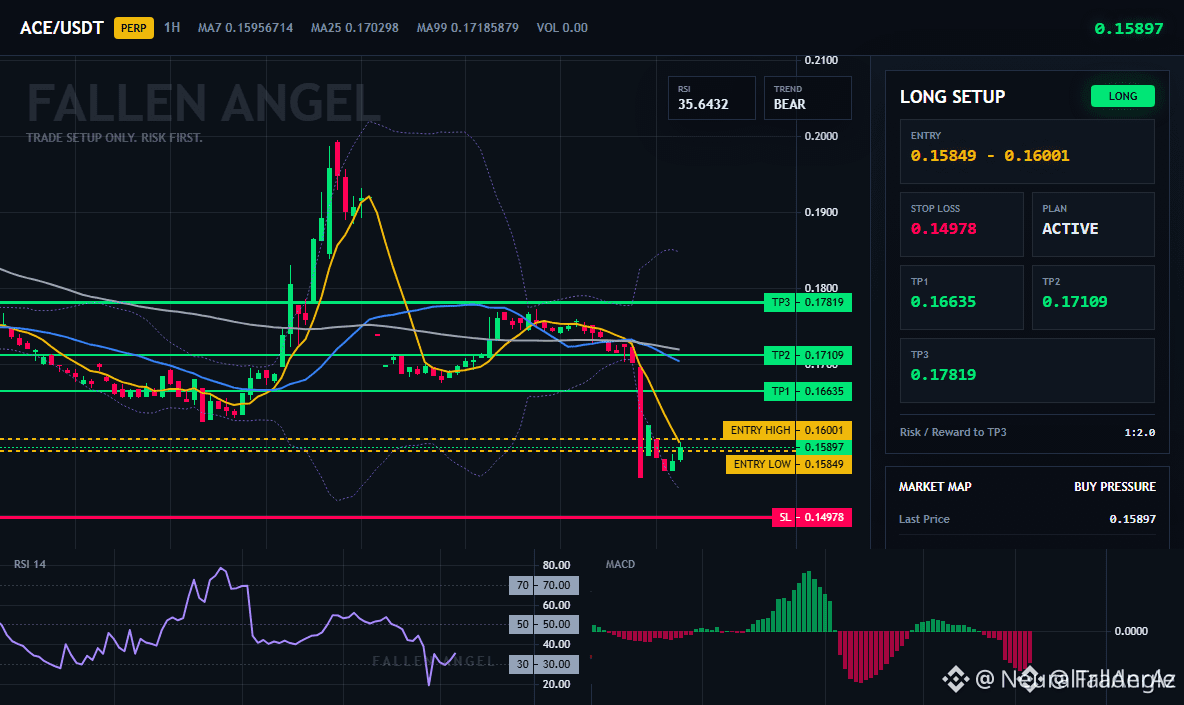This screenshot has height=705, width=1184.
Task: Click the ENTRY range card
Action: [1027, 151]
